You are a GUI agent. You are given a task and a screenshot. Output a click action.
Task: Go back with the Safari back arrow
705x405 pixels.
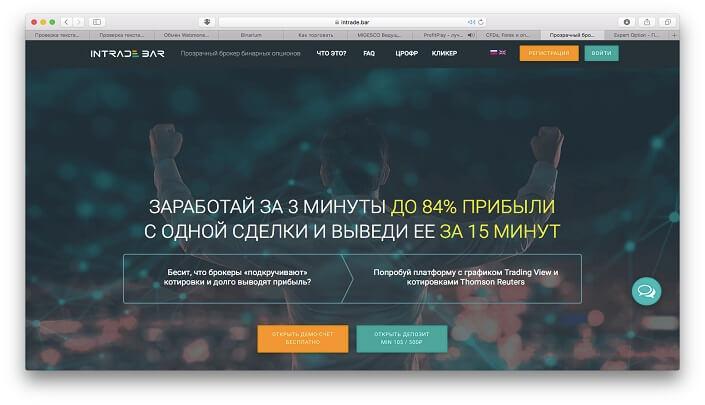point(67,22)
